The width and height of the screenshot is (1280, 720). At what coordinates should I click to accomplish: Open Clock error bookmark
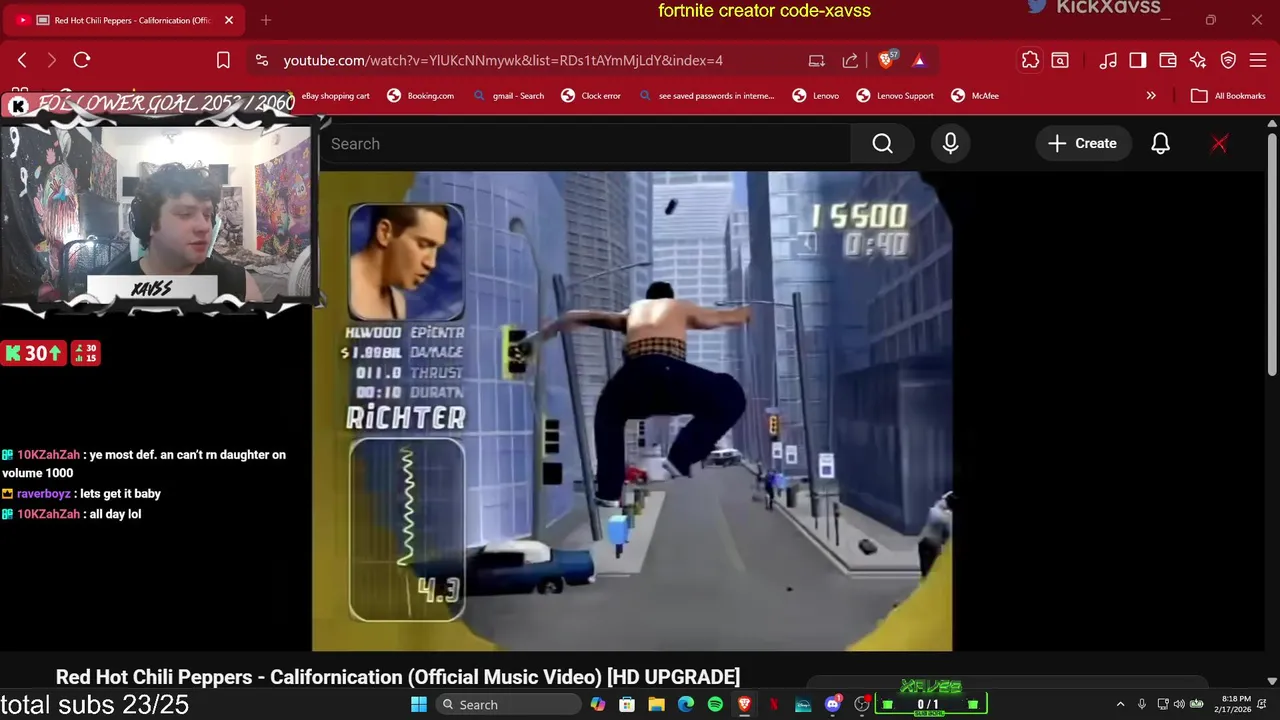[x=591, y=96]
